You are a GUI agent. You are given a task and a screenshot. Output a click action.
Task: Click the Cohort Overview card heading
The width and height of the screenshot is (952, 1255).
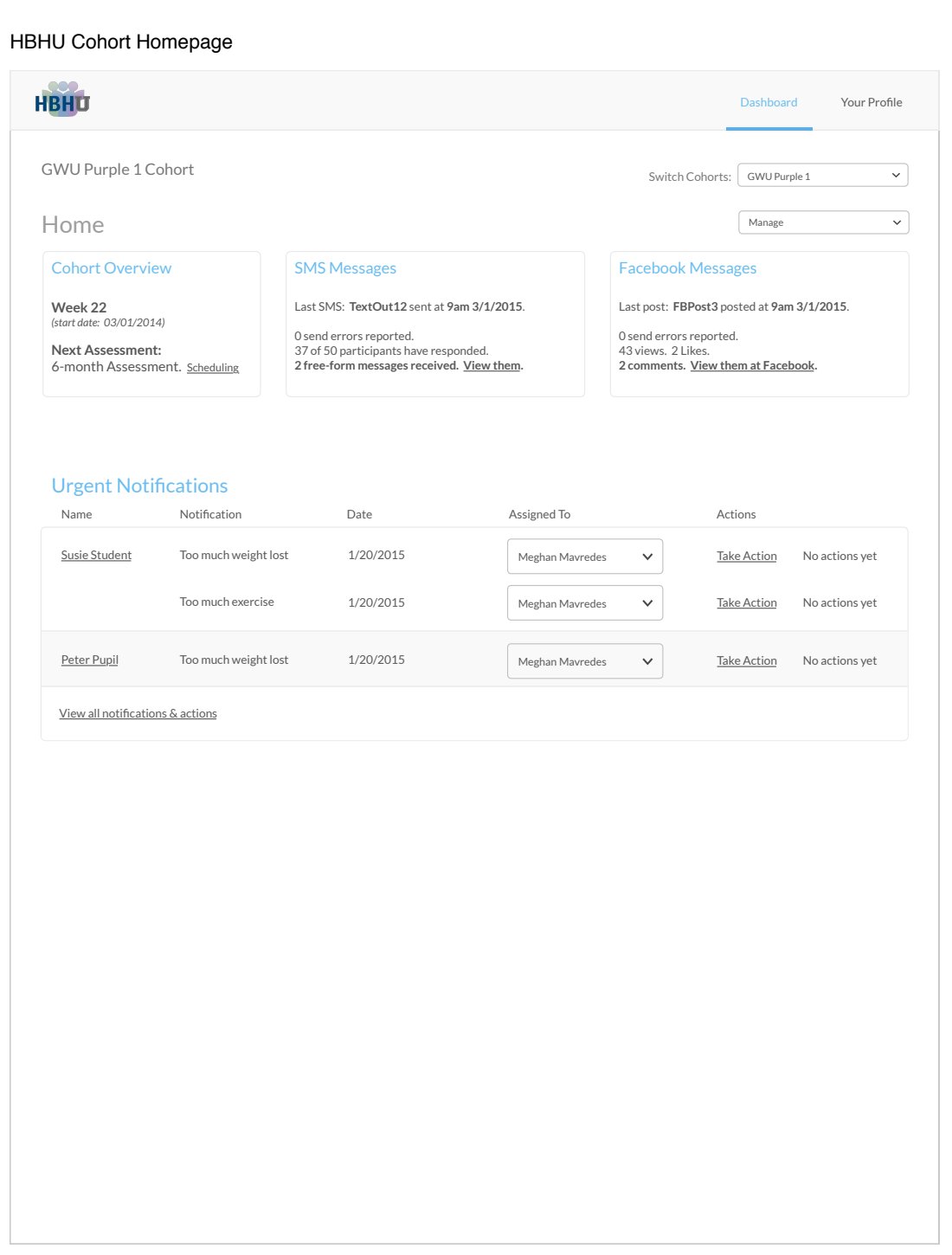pyautogui.click(x=111, y=268)
